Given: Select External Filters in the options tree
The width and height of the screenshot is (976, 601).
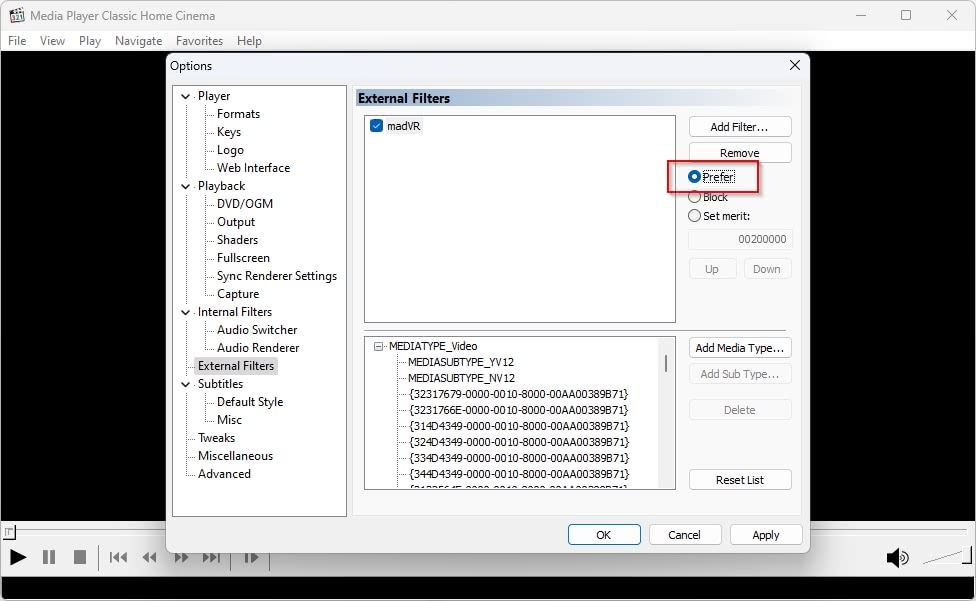Looking at the screenshot, I should click(x=236, y=366).
